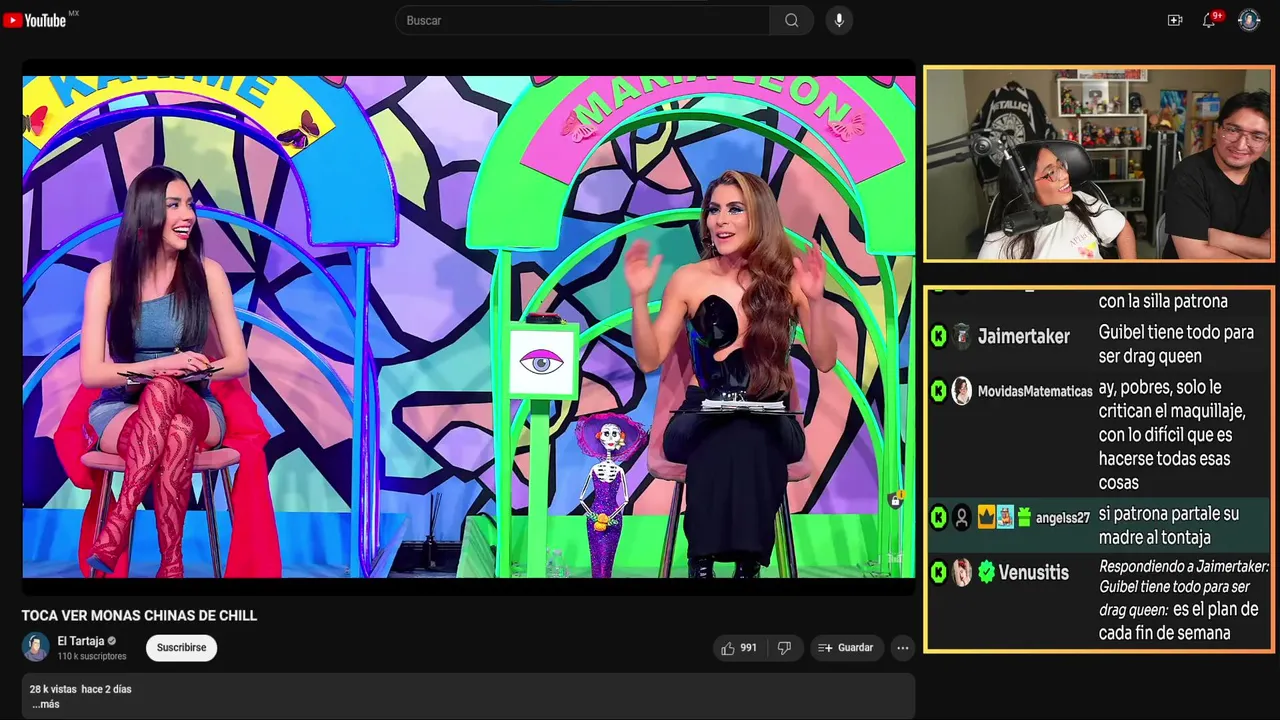Click the Venusitis chat username
Image resolution: width=1280 pixels, height=720 pixels.
pos(1034,573)
